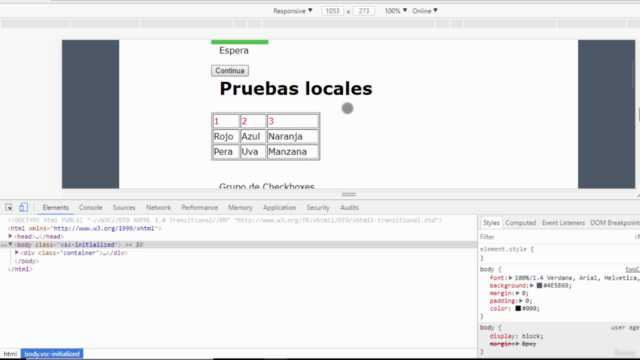This screenshot has width=640, height=360.
Task: Click table cell Manzana
Action: pyautogui.click(x=292, y=151)
